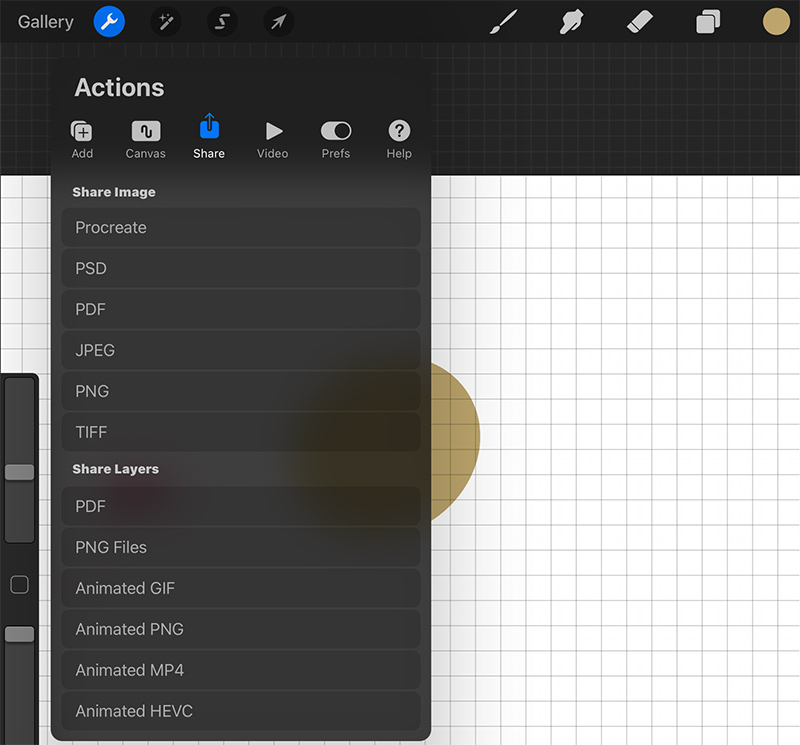Viewport: 800px width, 745px height.
Task: Switch to the Video tab
Action: [x=272, y=140]
